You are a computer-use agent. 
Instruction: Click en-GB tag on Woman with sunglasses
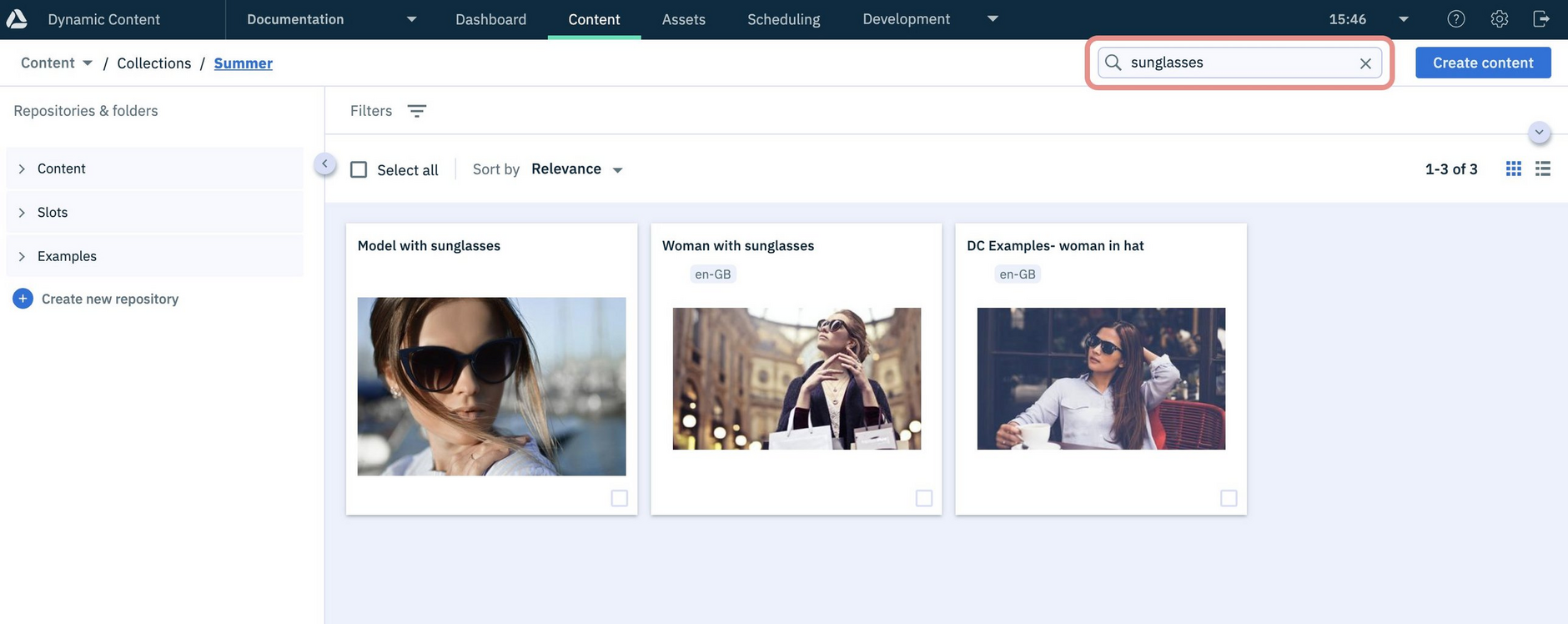click(x=713, y=274)
